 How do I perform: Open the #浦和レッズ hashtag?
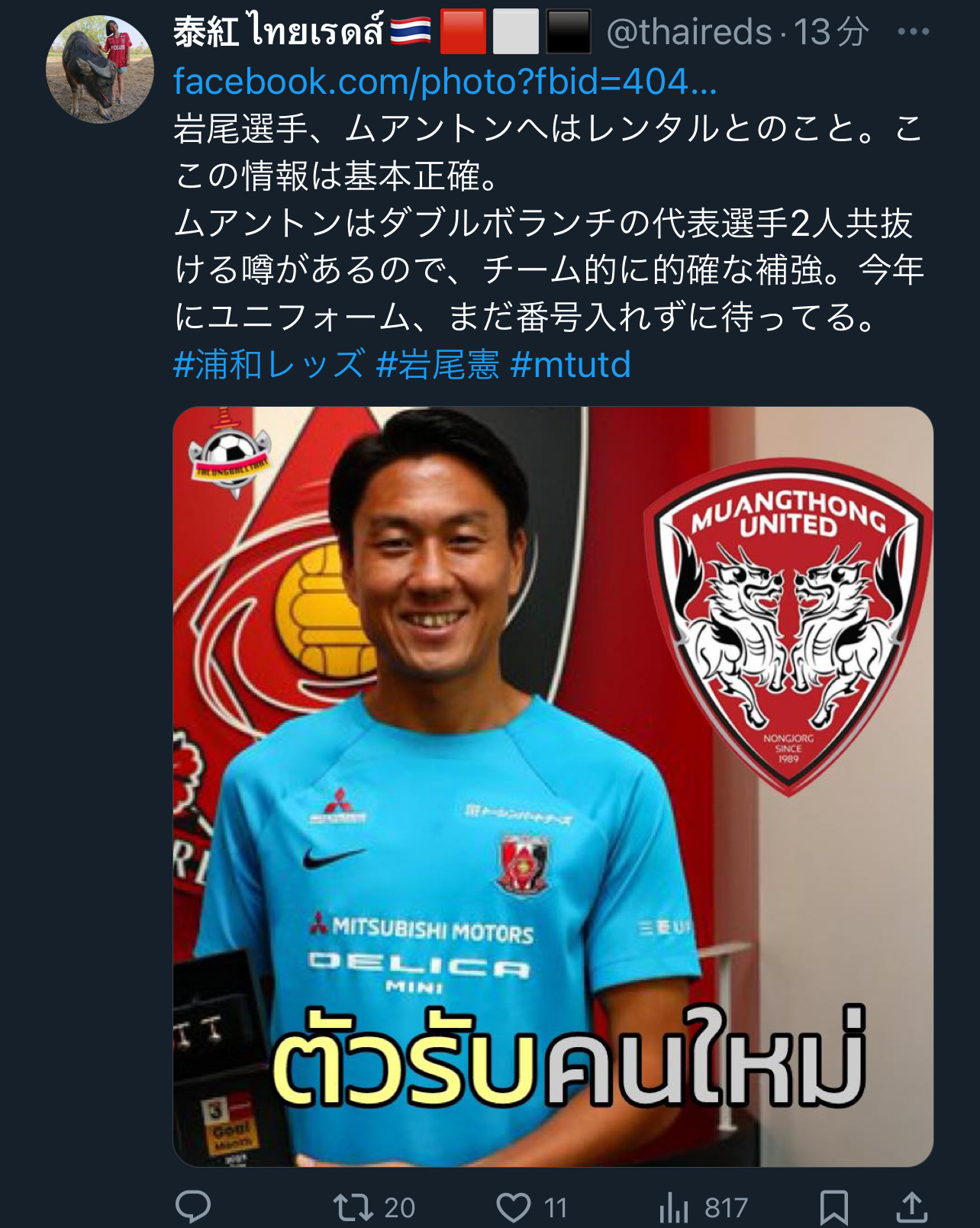pyautogui.click(x=269, y=364)
